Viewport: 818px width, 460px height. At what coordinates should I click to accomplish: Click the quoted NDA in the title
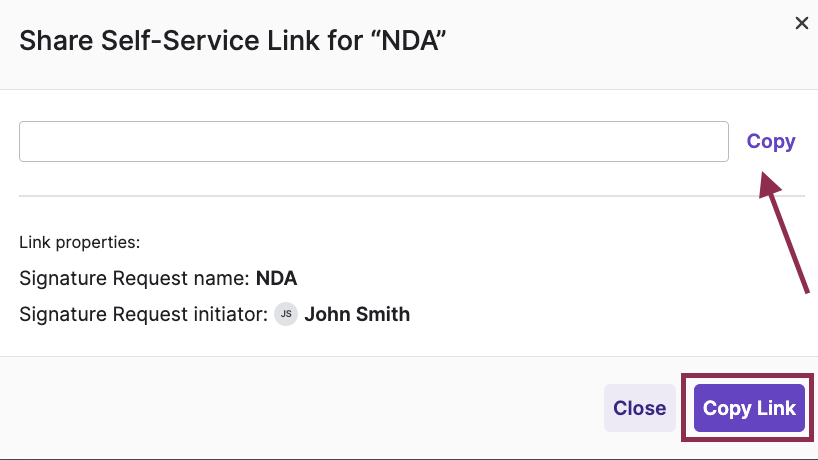tap(414, 42)
